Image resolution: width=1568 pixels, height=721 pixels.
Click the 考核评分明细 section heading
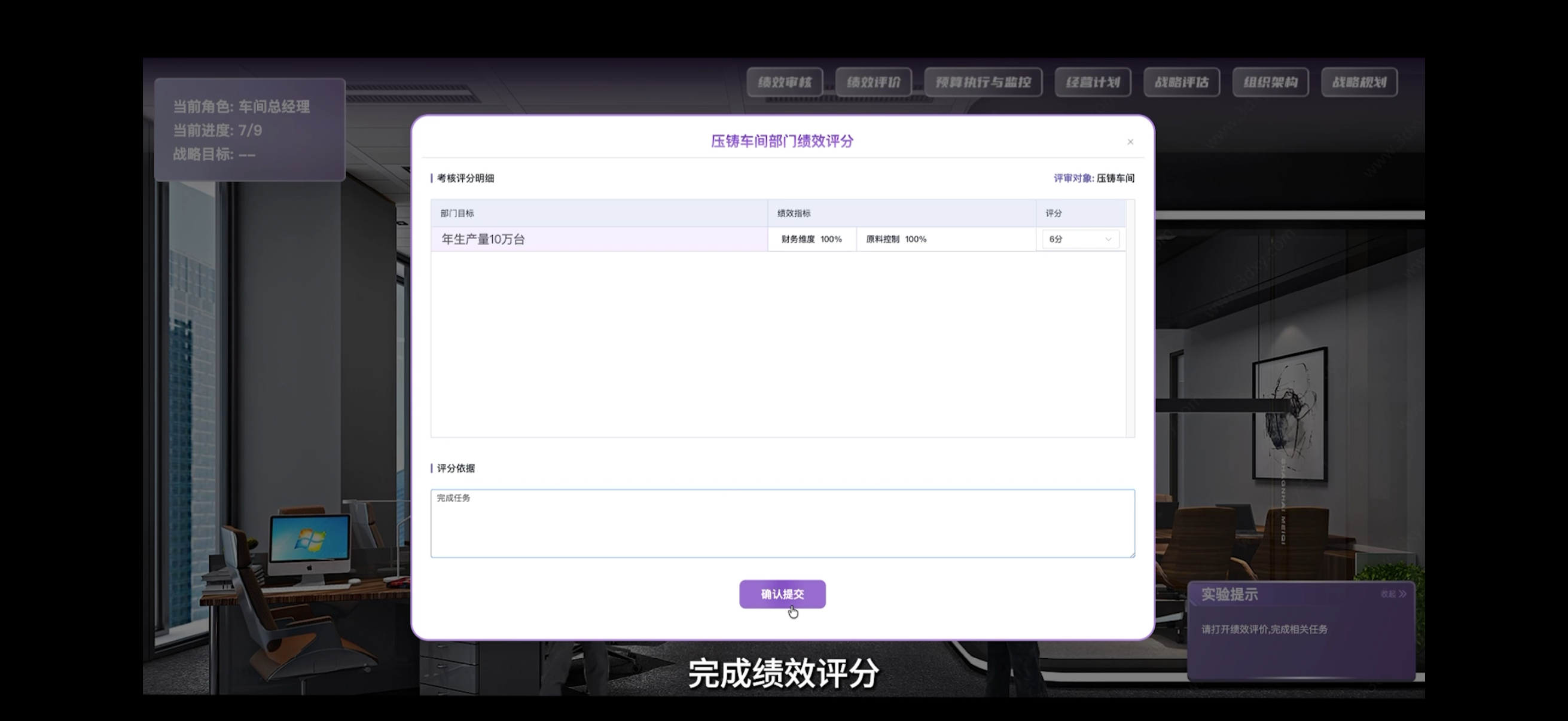(x=465, y=178)
